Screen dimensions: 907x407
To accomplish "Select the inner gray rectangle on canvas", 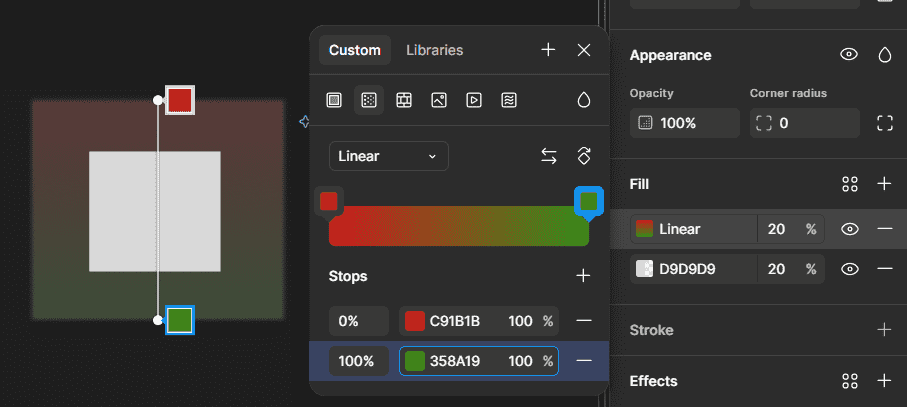I will [154, 212].
